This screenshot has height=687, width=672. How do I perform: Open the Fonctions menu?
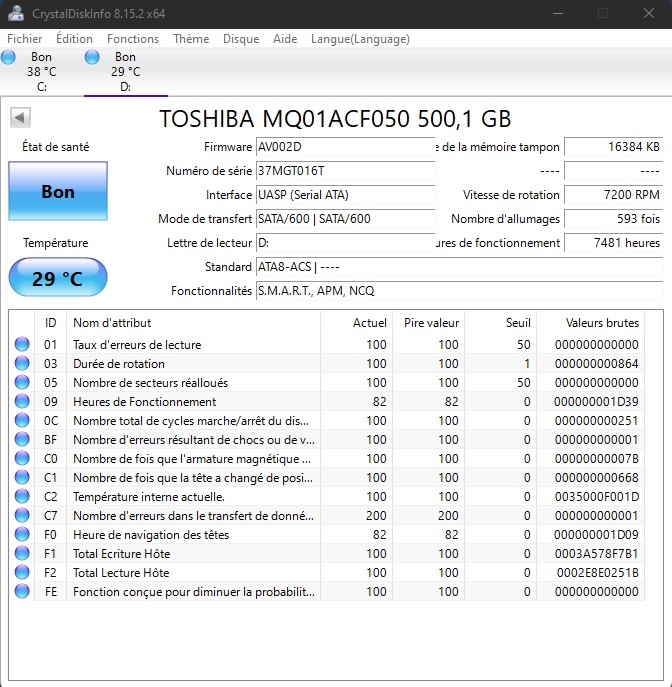tap(133, 39)
